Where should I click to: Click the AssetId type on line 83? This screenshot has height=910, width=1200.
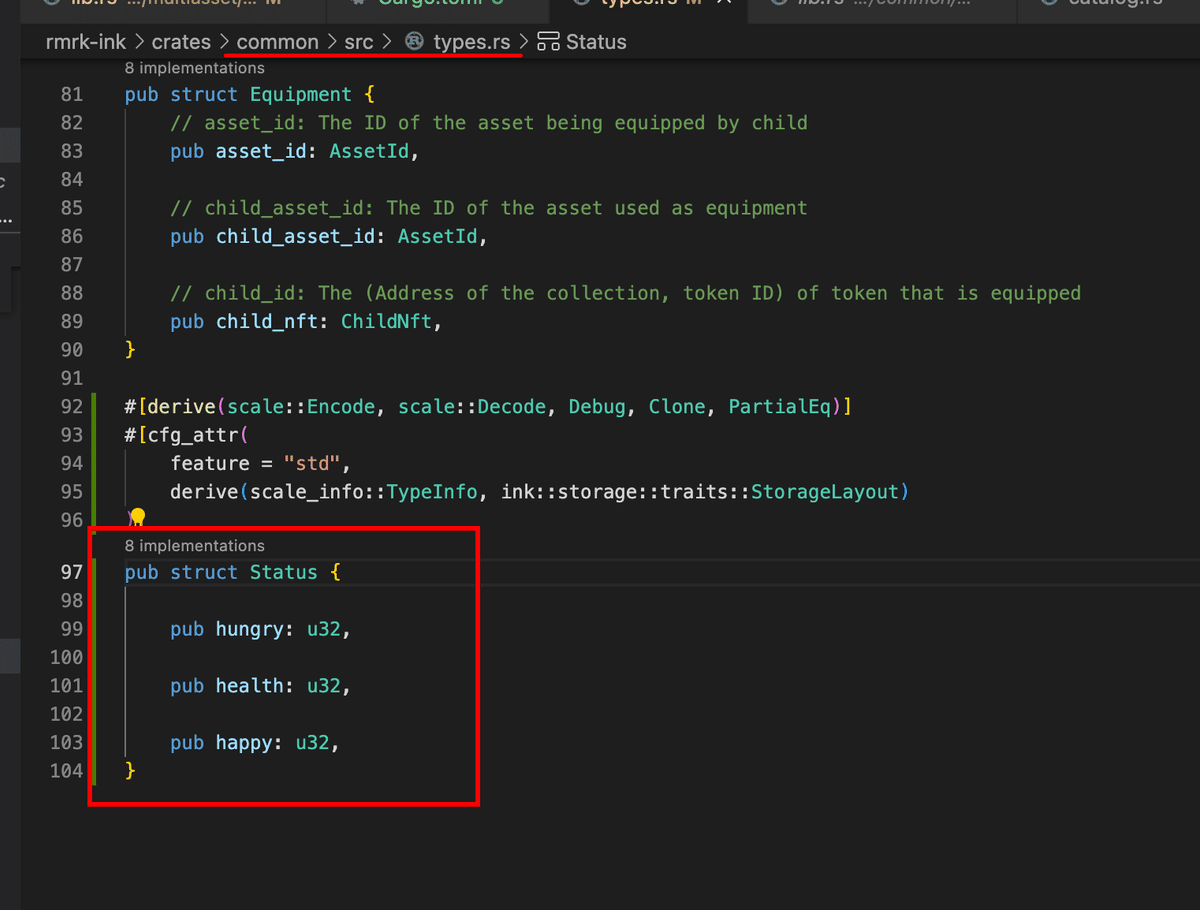click(x=369, y=152)
